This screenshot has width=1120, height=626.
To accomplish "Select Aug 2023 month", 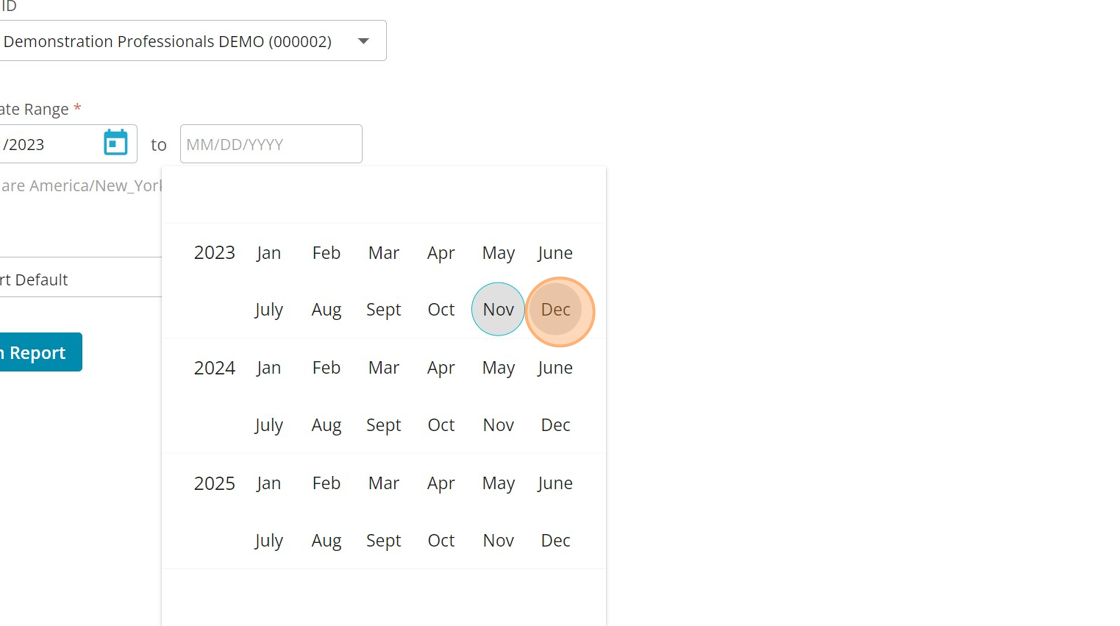I will click(326, 310).
